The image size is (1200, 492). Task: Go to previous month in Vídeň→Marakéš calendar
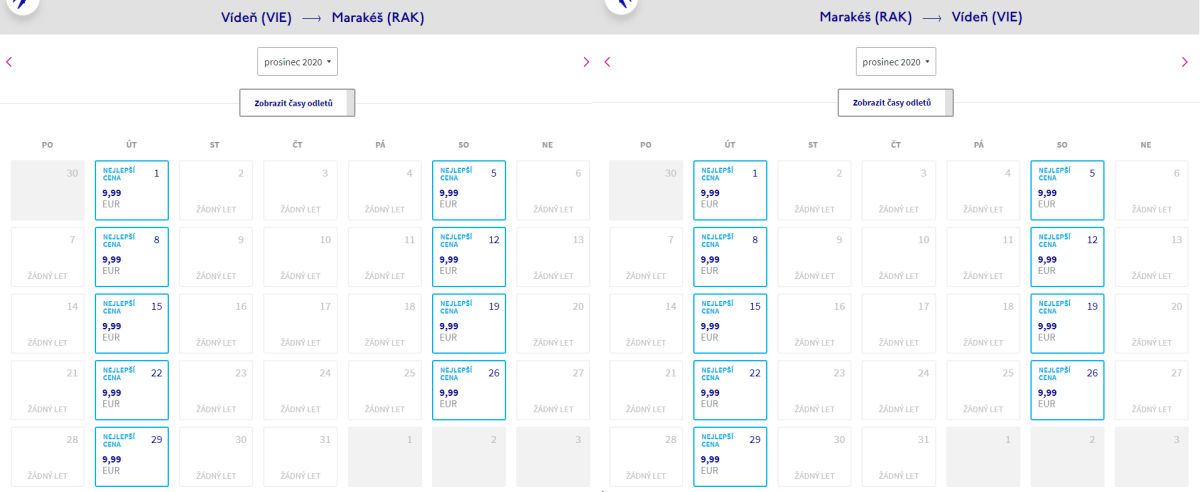[9, 62]
